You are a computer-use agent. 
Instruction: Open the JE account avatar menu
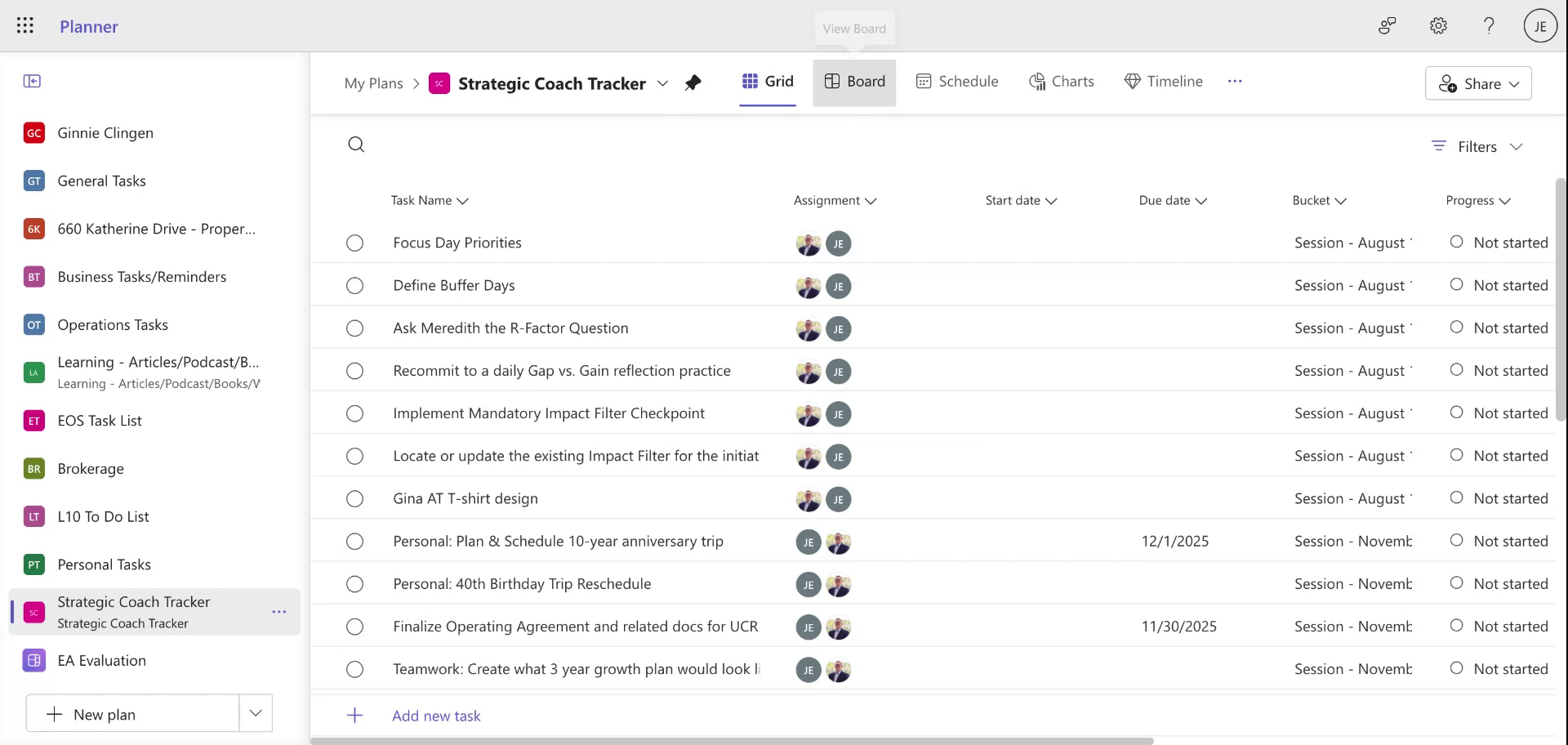point(1540,25)
